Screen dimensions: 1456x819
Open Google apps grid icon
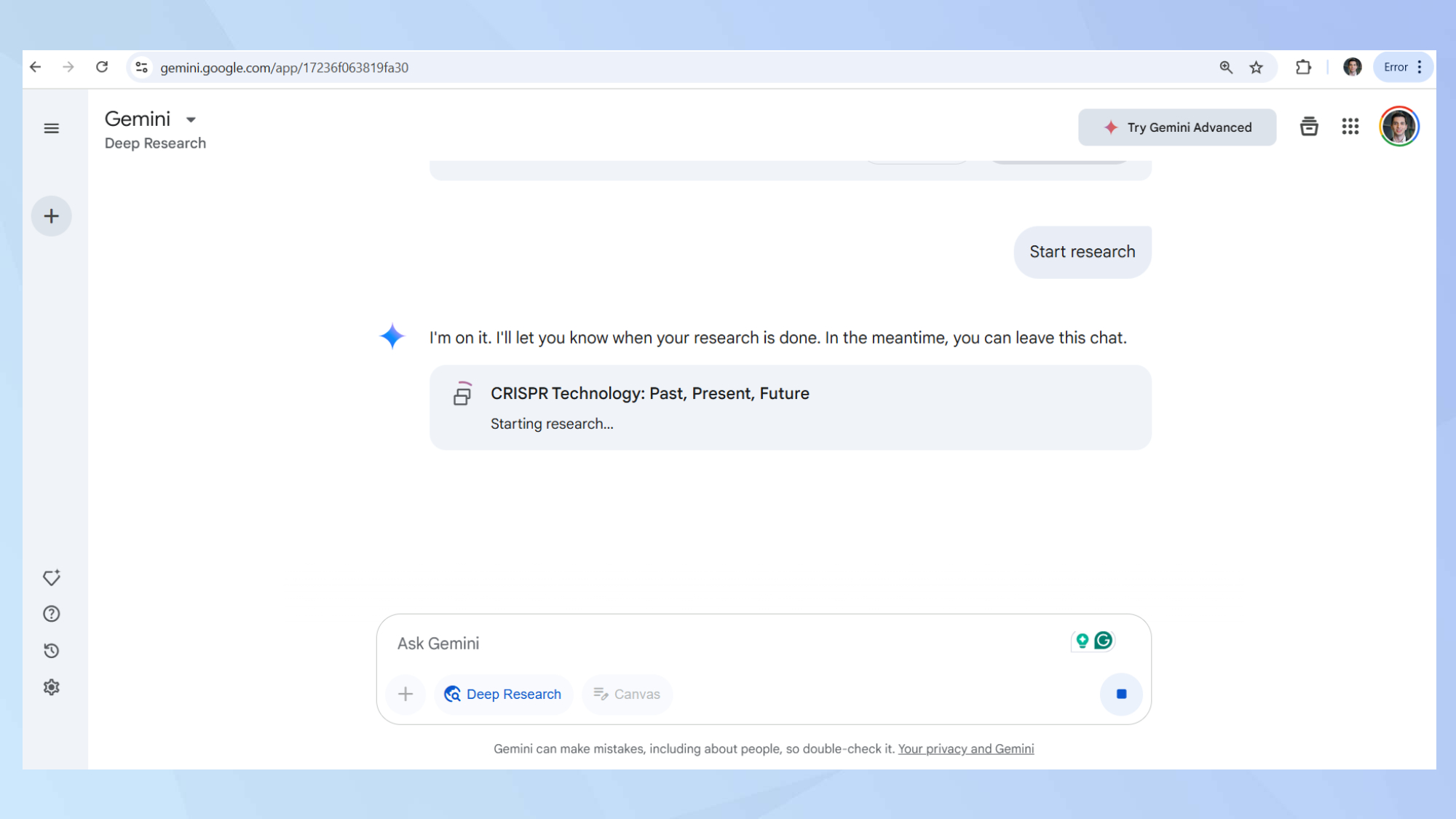coord(1350,127)
